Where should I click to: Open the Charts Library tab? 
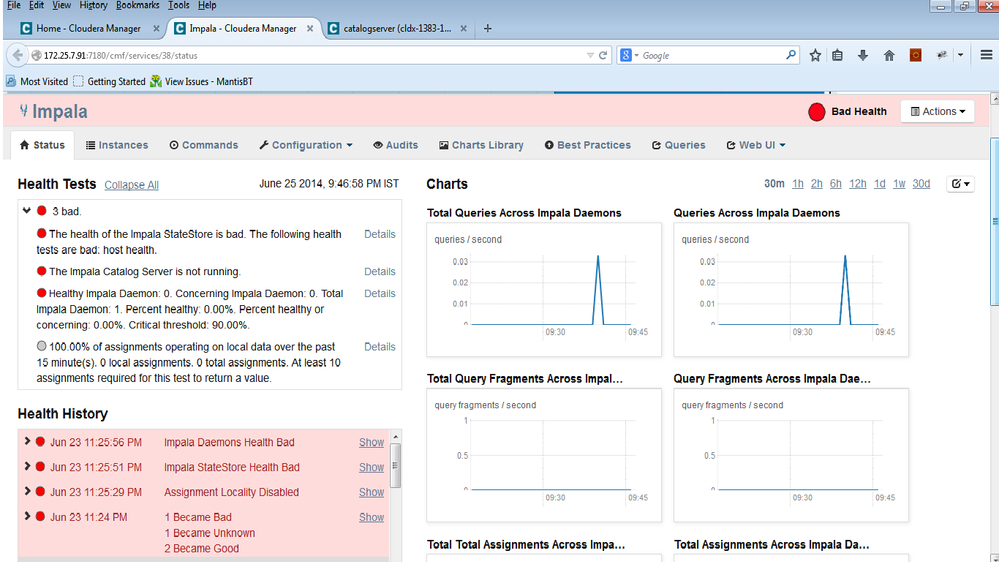[480, 145]
